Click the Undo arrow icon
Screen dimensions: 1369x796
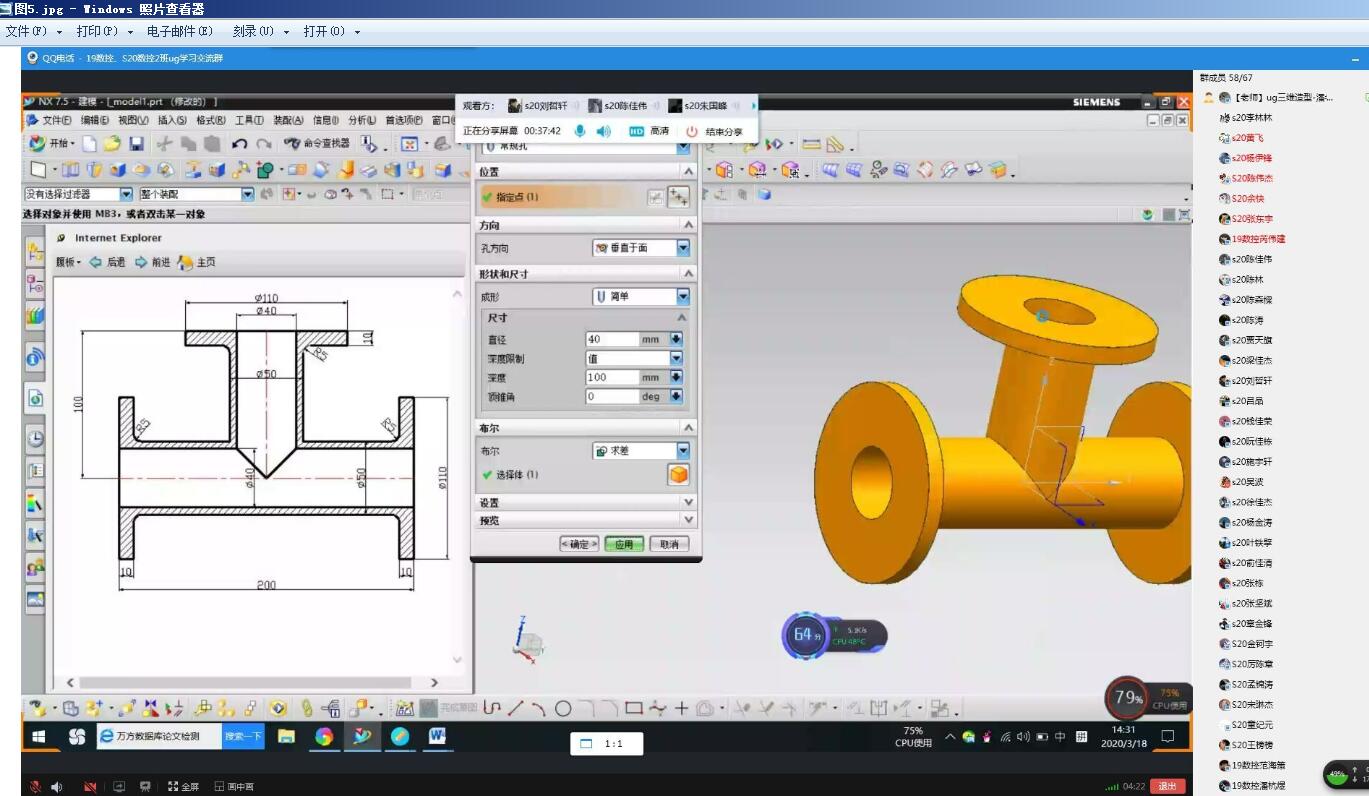click(x=240, y=144)
